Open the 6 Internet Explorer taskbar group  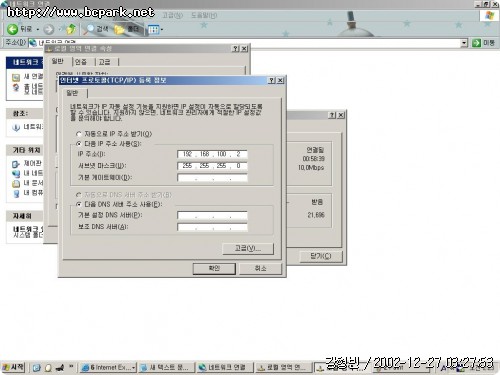tap(108, 368)
